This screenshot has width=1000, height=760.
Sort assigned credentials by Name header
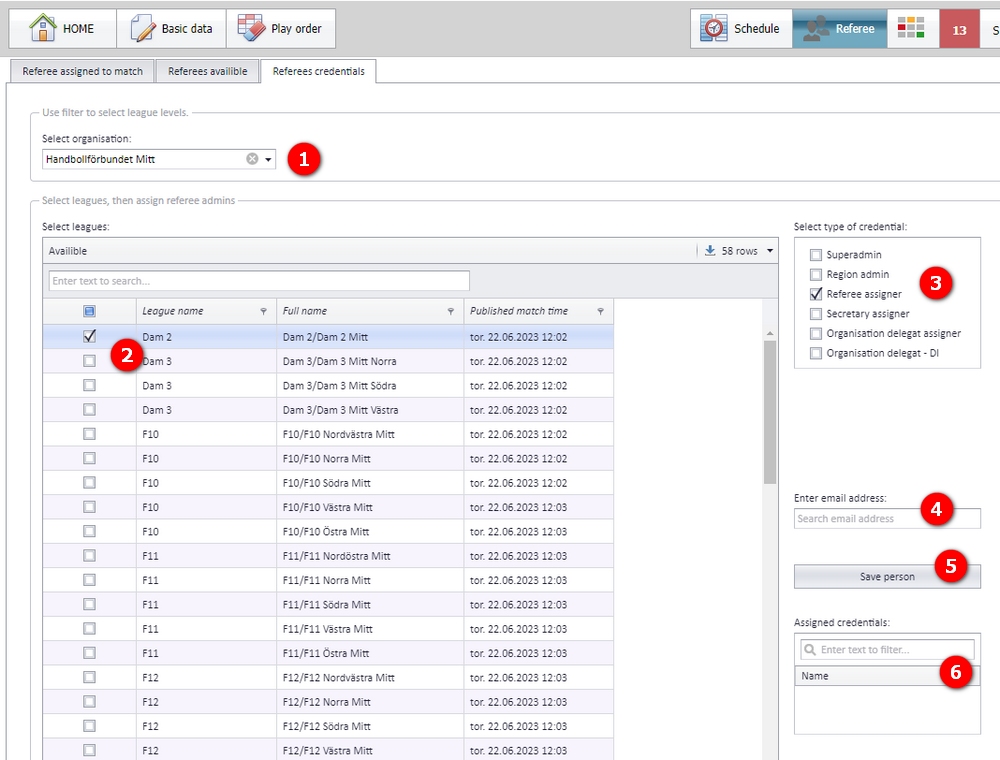887,676
